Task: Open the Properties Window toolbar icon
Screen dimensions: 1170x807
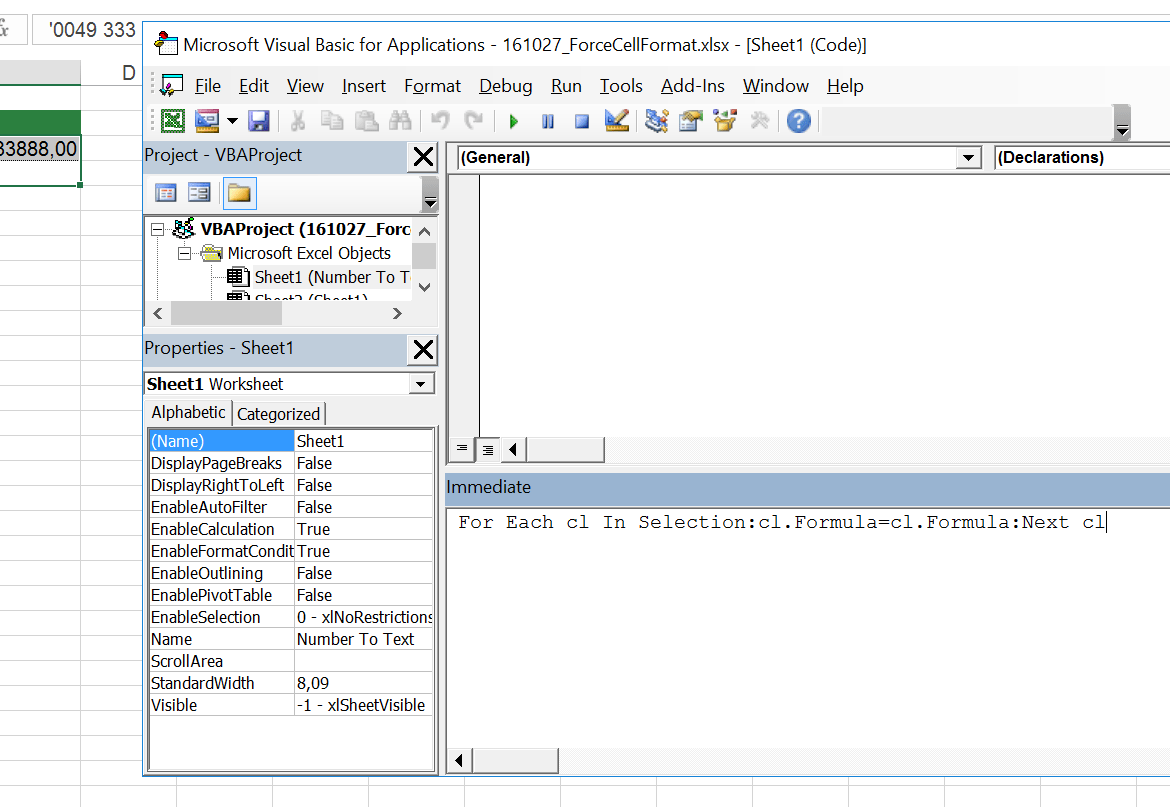Action: click(x=691, y=121)
